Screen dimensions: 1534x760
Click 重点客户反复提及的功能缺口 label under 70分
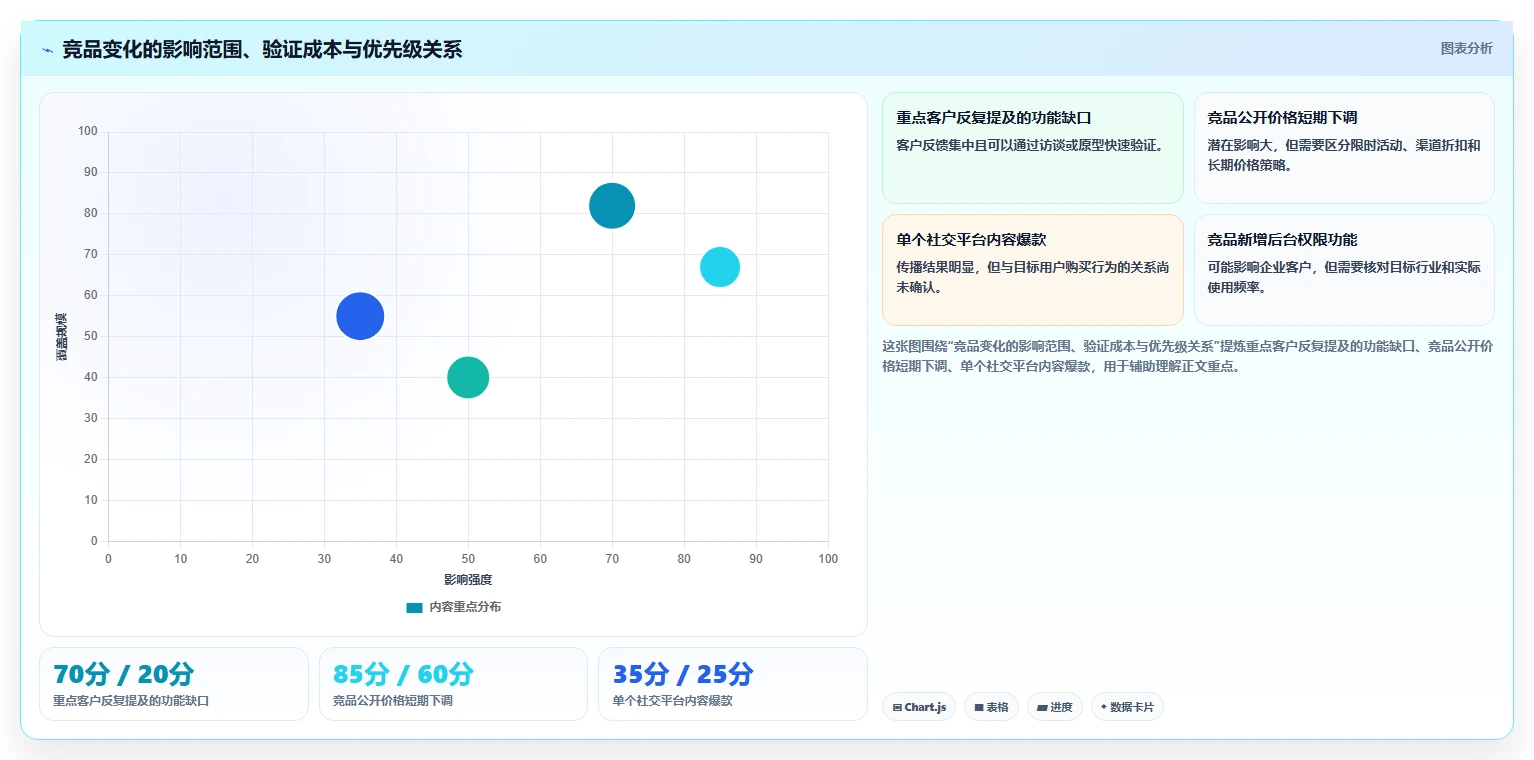coord(131,701)
